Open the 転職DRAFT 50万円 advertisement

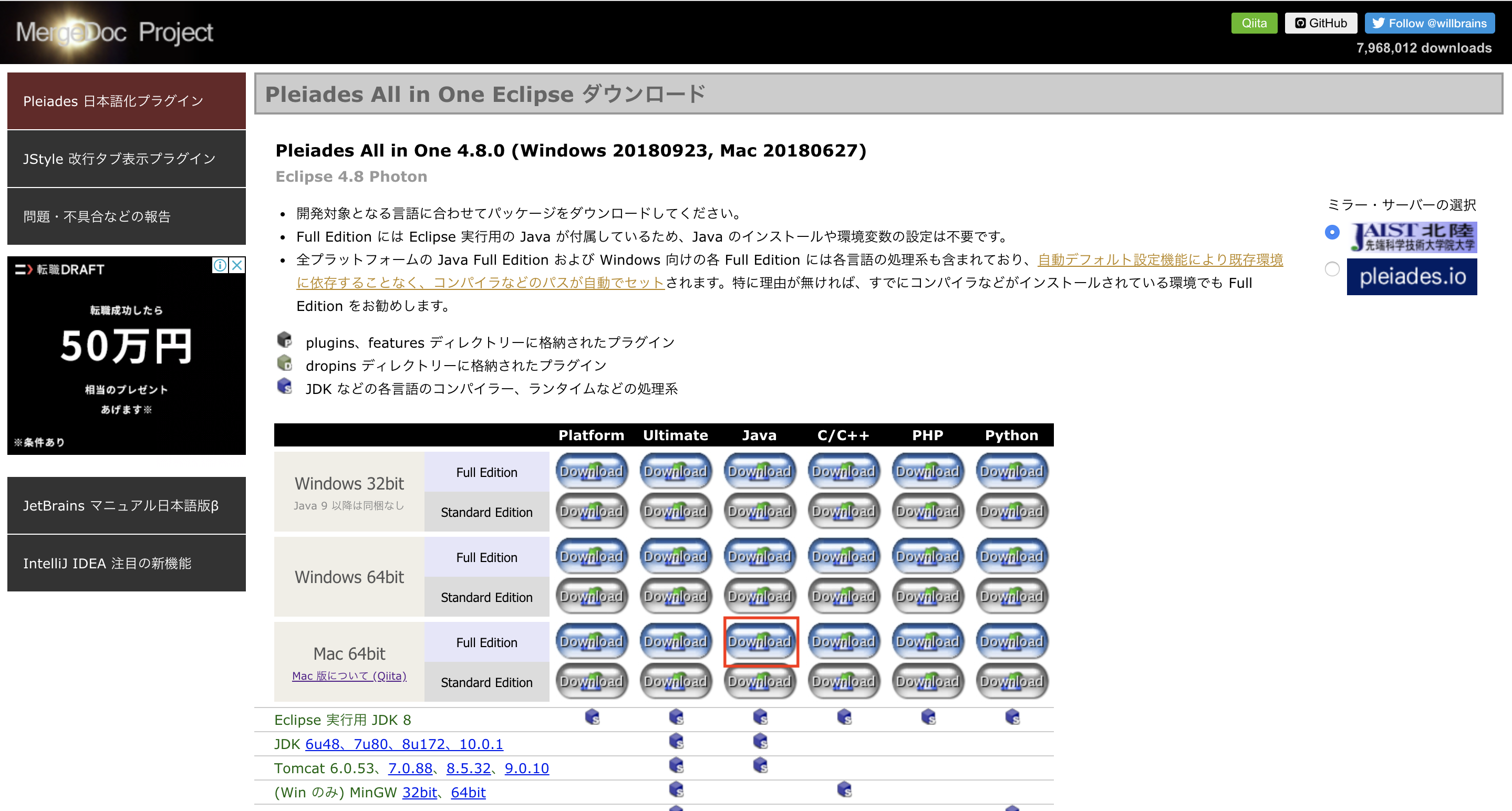click(126, 356)
